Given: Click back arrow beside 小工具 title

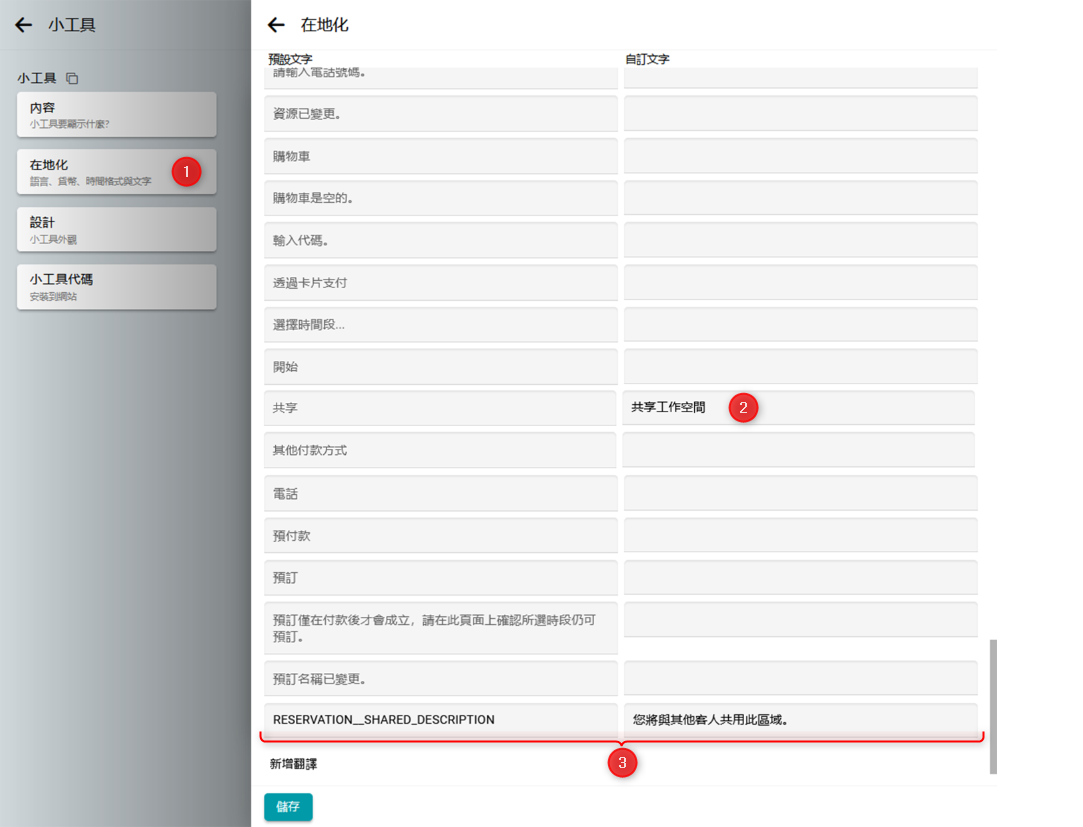Looking at the screenshot, I should tap(23, 25).
